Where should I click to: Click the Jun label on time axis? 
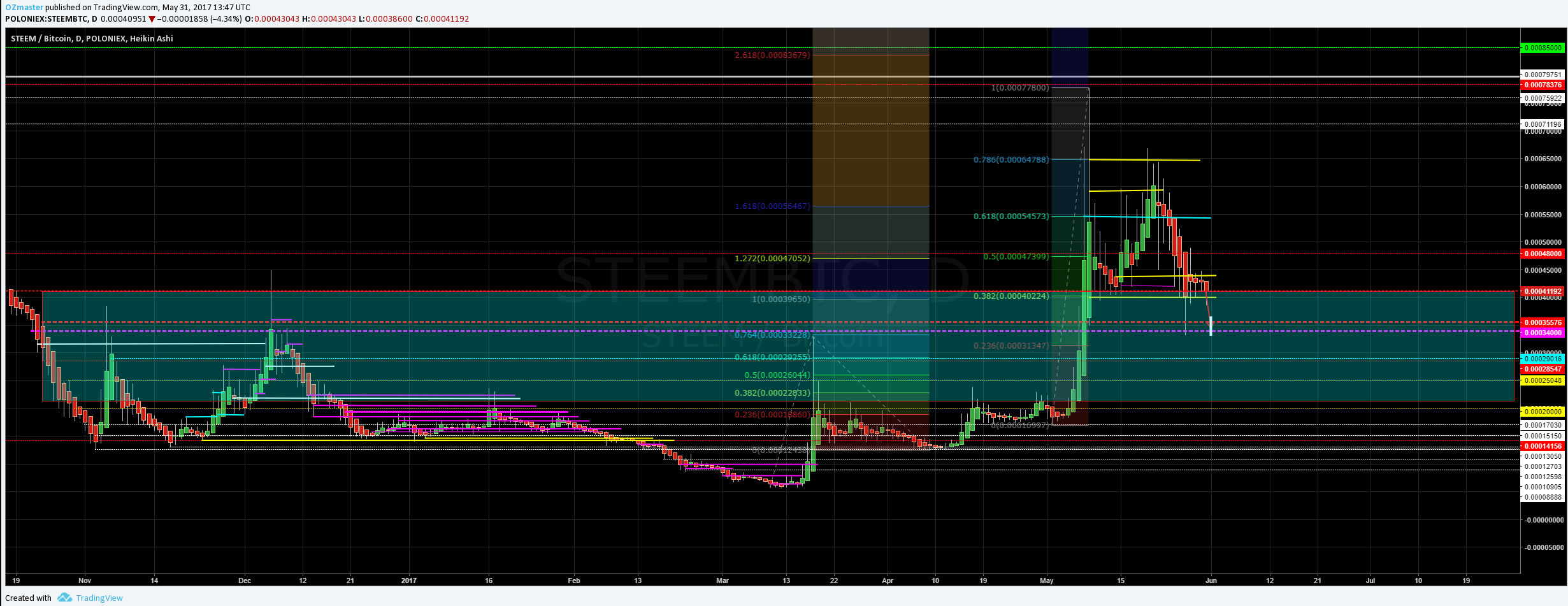(1211, 581)
